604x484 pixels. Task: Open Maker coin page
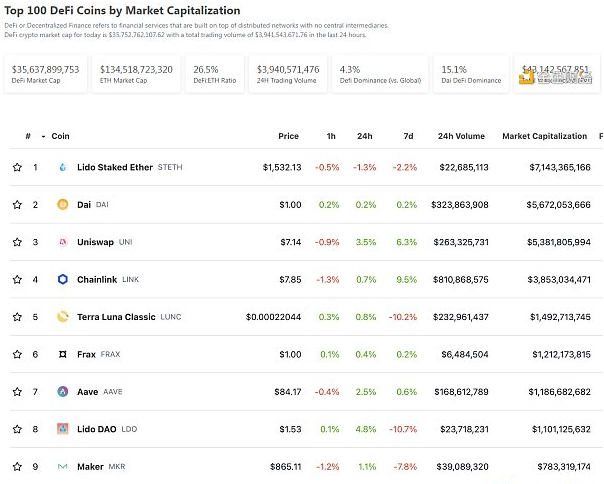tap(90, 467)
